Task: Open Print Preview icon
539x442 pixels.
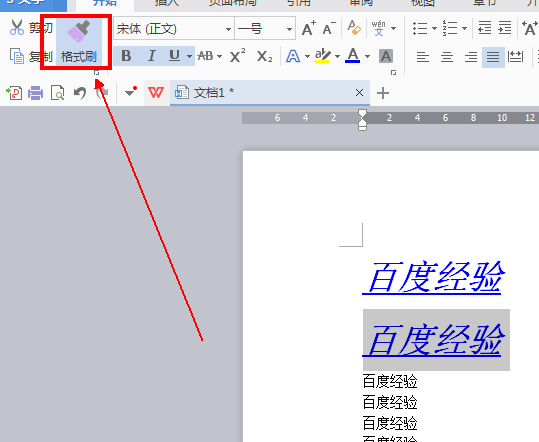Action: [57, 93]
